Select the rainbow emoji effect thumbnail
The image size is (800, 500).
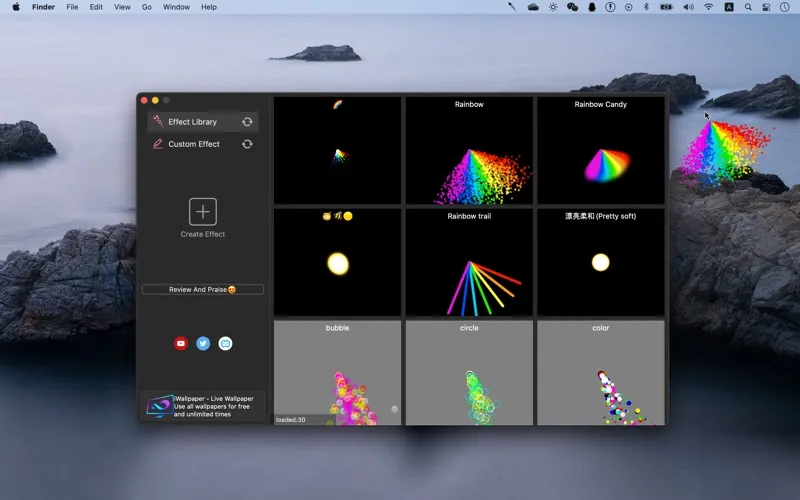(x=337, y=150)
